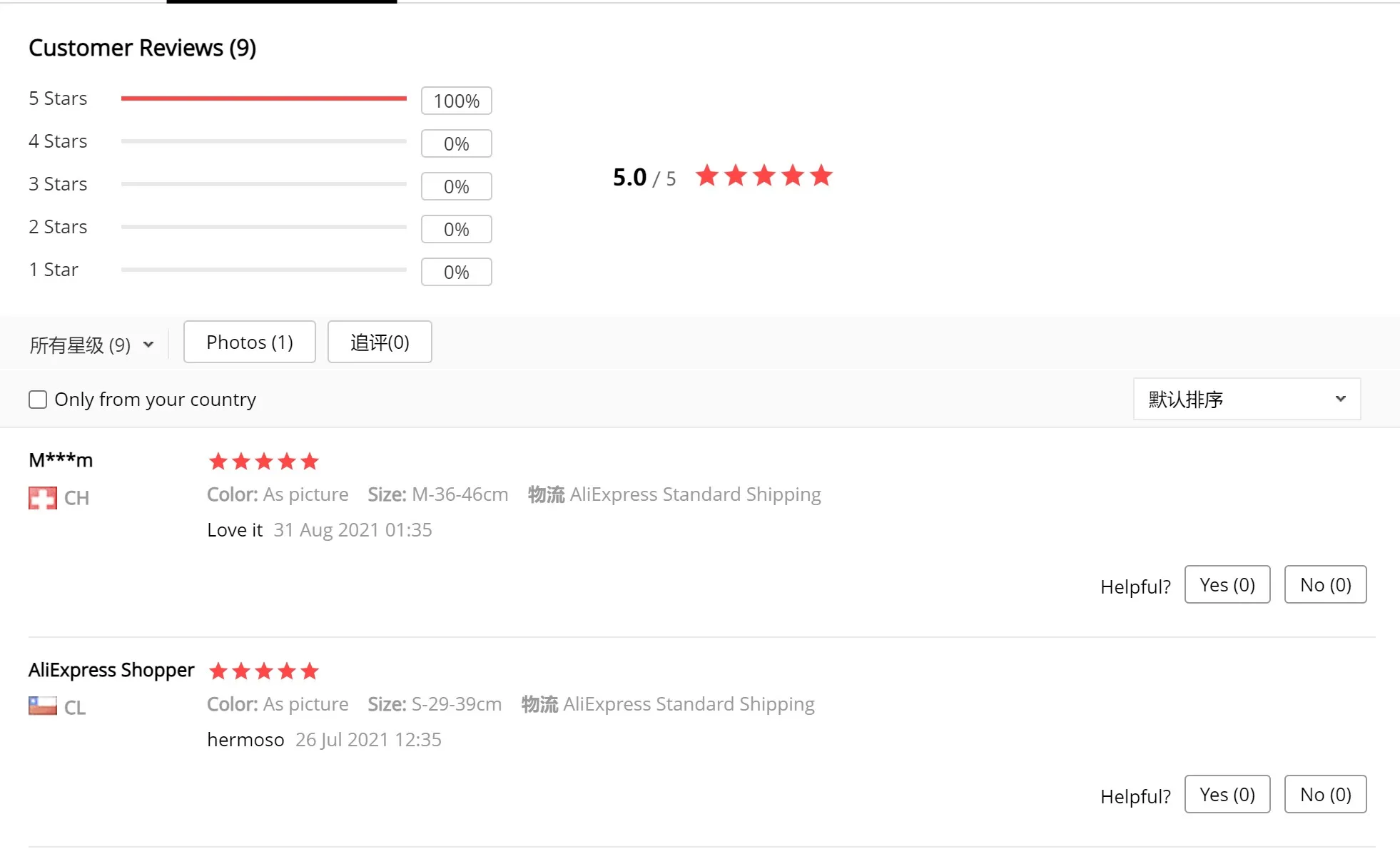1400x849 pixels.
Task: Vote Yes (0) on the hermoso review
Action: coord(1227,794)
